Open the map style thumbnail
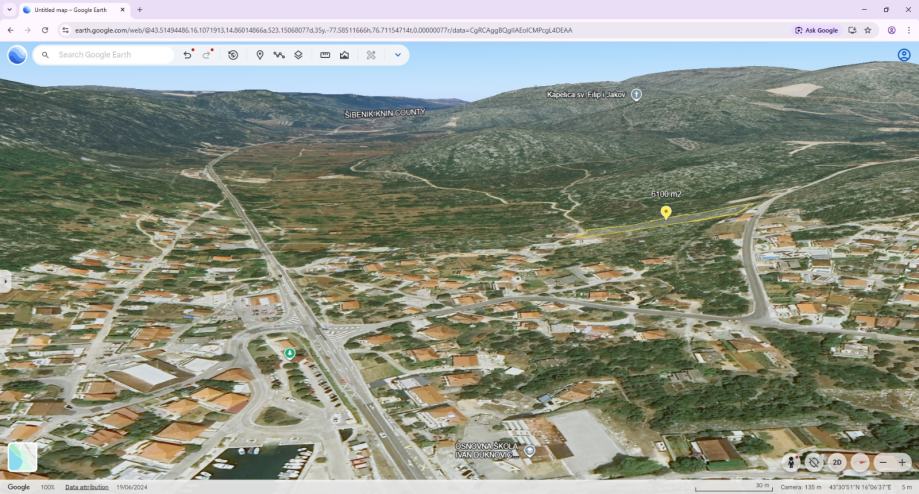Image resolution: width=919 pixels, height=494 pixels. click(22, 457)
